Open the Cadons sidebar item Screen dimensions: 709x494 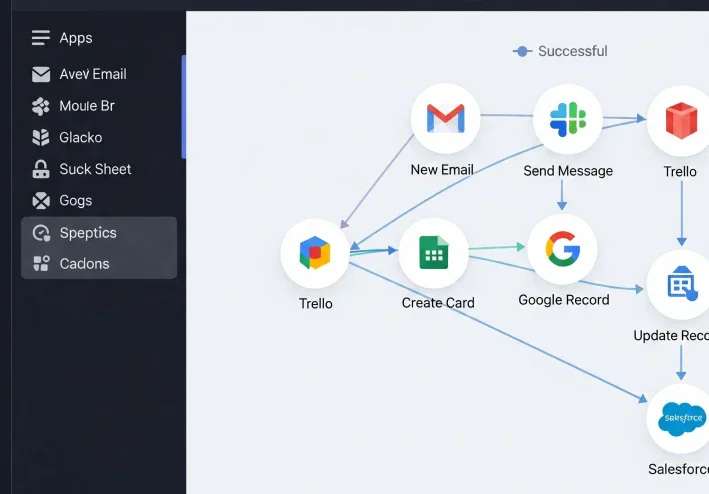coord(99,263)
